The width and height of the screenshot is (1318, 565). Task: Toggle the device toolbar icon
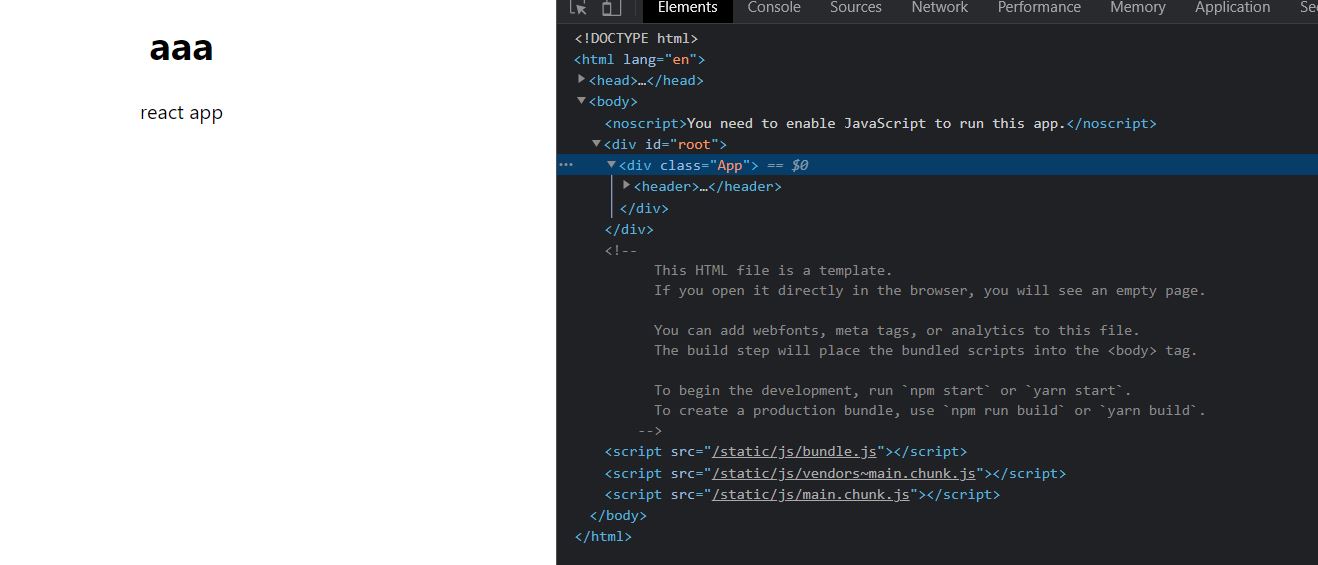pyautogui.click(x=610, y=8)
